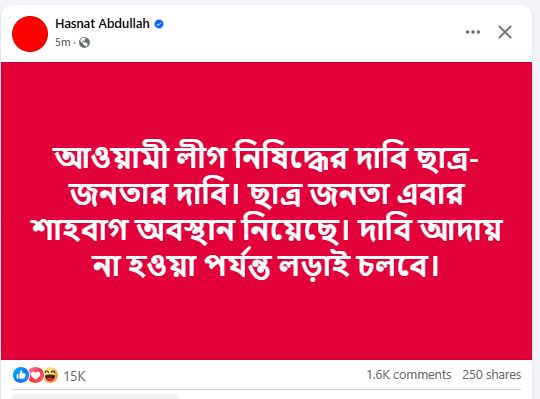This screenshot has height=399, width=540.
Task: Open the 1.6K comments link
Action: pos(409,375)
